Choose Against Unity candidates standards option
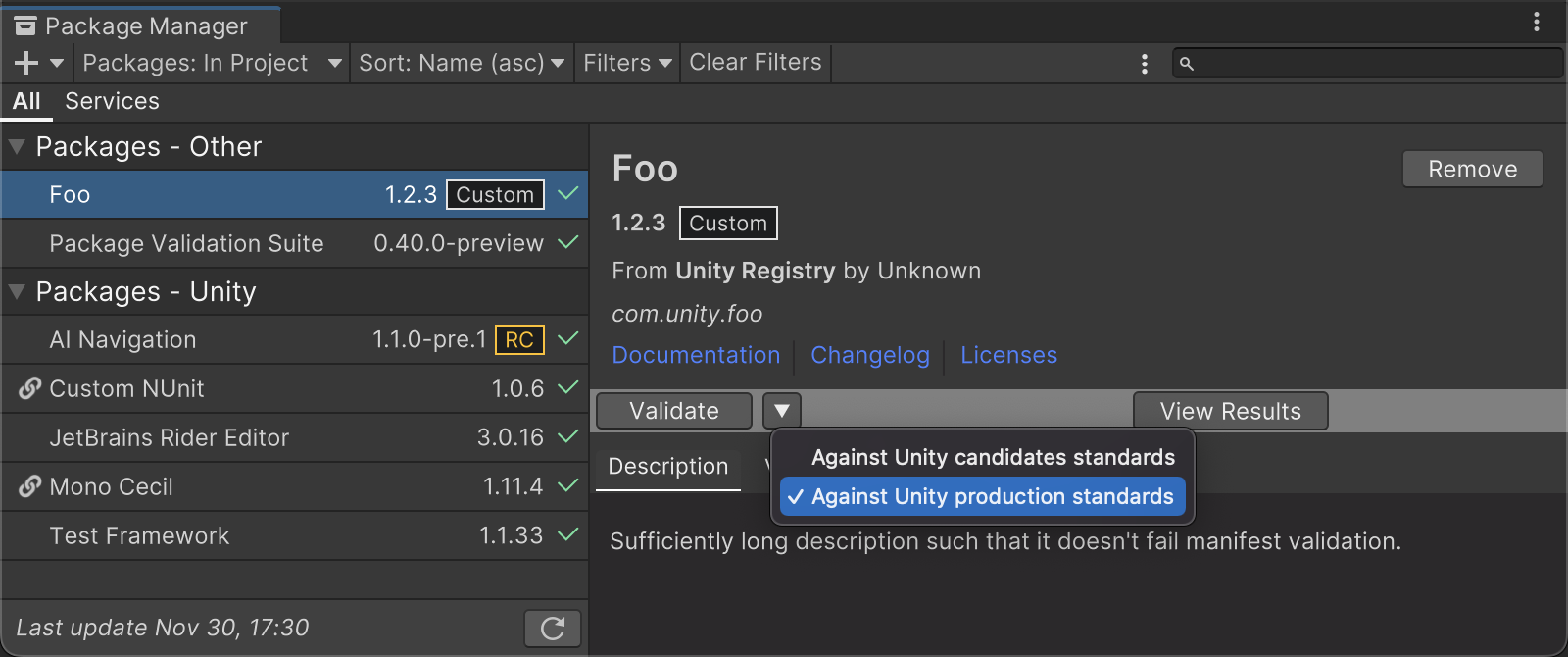This screenshot has width=1568, height=657. [992, 457]
